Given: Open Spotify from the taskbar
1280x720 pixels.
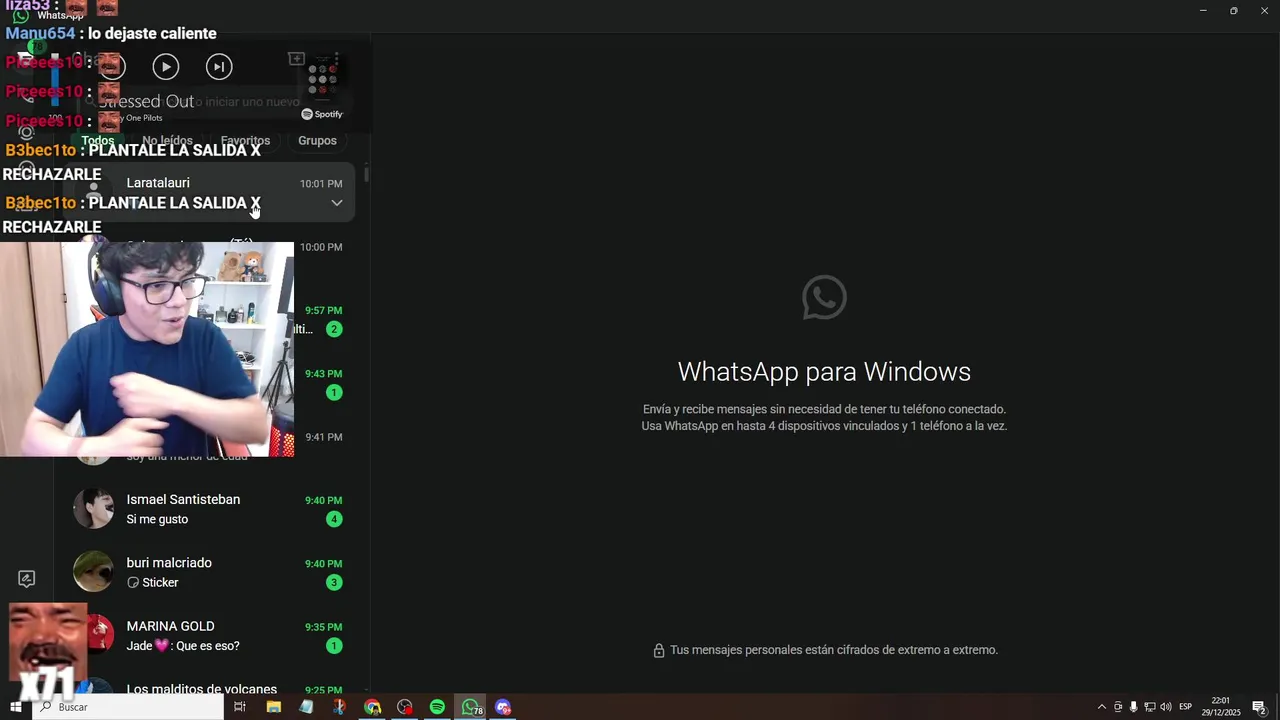Looking at the screenshot, I should point(437,707).
